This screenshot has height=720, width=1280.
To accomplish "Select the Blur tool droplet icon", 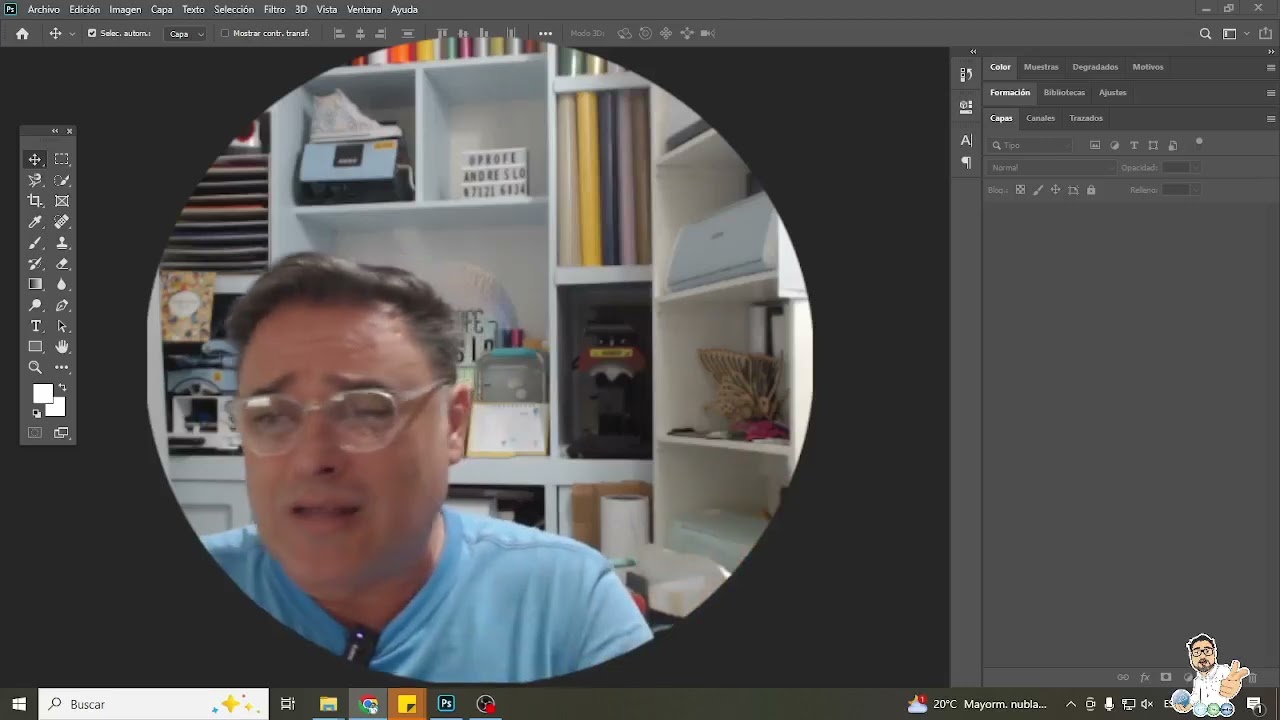I will [x=62, y=285].
